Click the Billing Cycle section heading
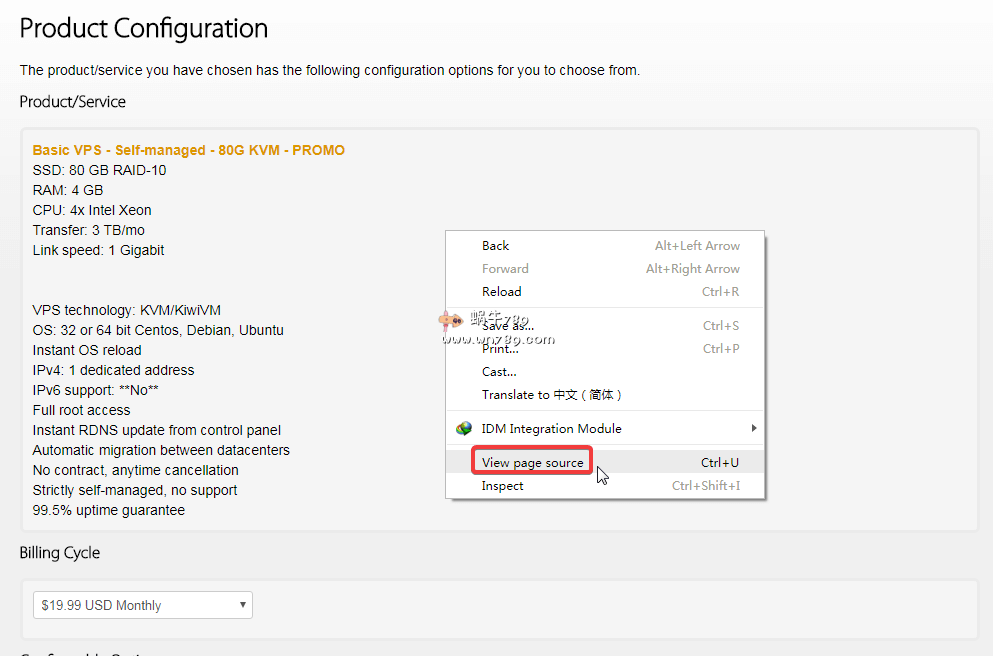The width and height of the screenshot is (993, 656). (60, 553)
